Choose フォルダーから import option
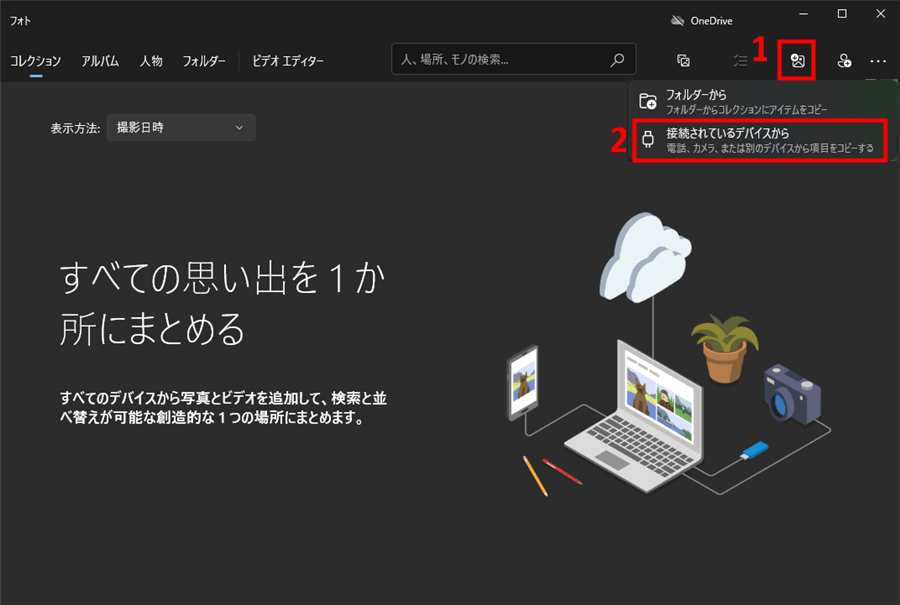 tap(761, 101)
